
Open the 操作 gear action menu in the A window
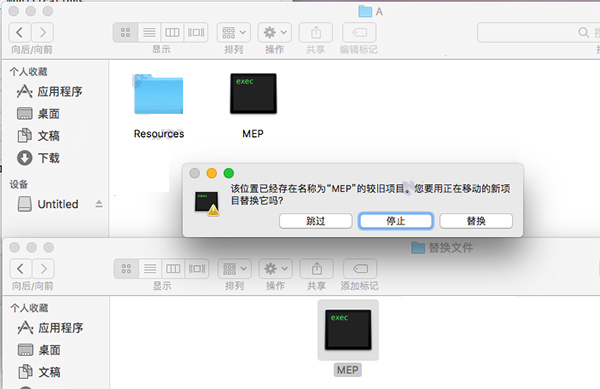pos(275,33)
